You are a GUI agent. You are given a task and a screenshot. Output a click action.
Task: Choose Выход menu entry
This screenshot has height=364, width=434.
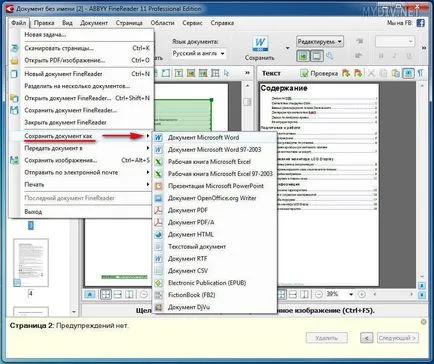(81, 212)
